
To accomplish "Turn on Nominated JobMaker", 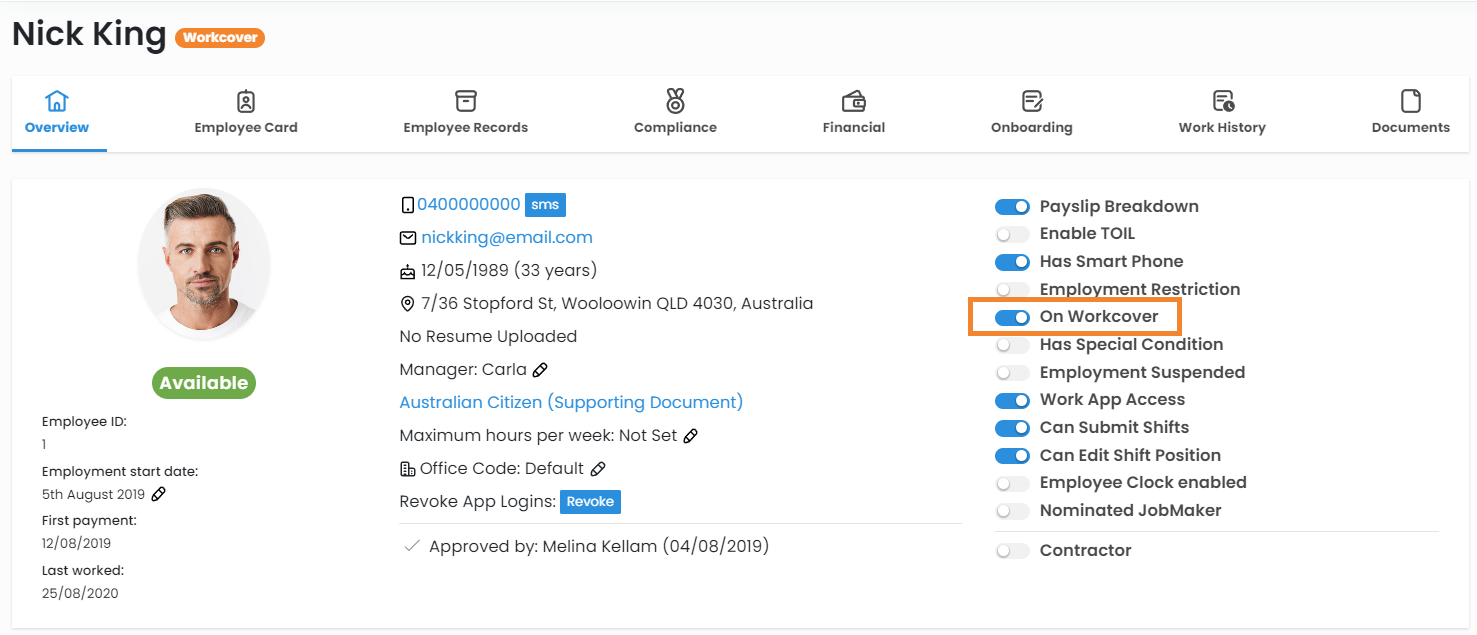I will (x=1012, y=511).
